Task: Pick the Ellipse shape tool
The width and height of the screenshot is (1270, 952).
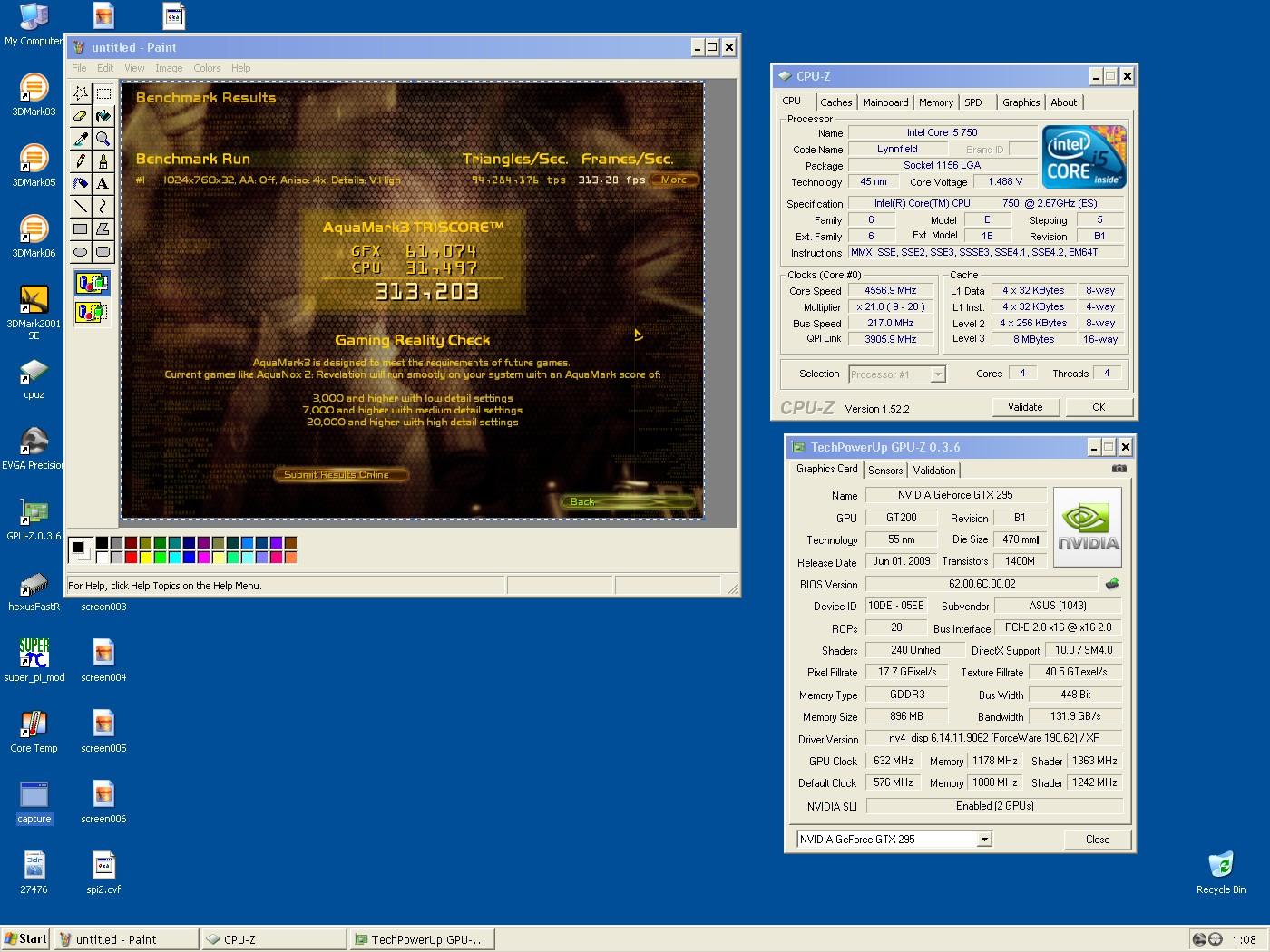Action: point(81,252)
